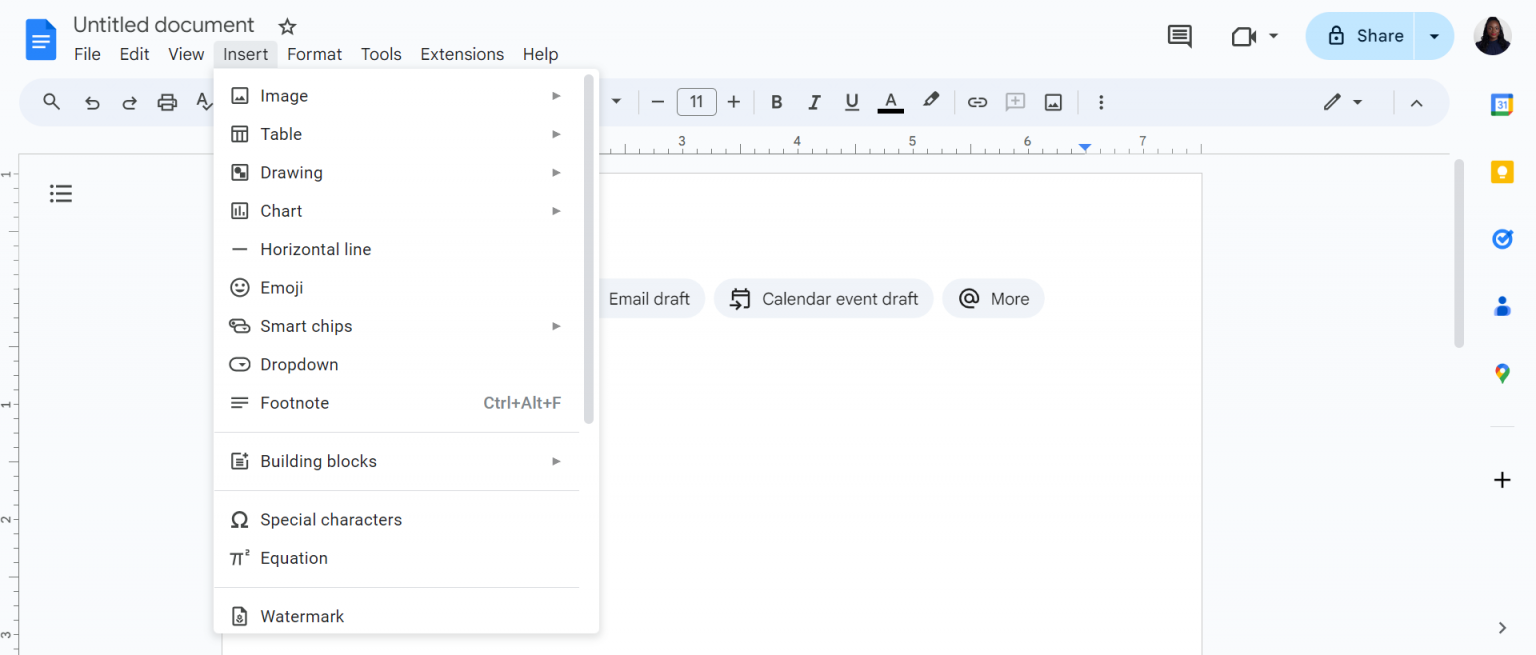1536x655 pixels.
Task: Toggle bold formatting
Action: click(776, 101)
